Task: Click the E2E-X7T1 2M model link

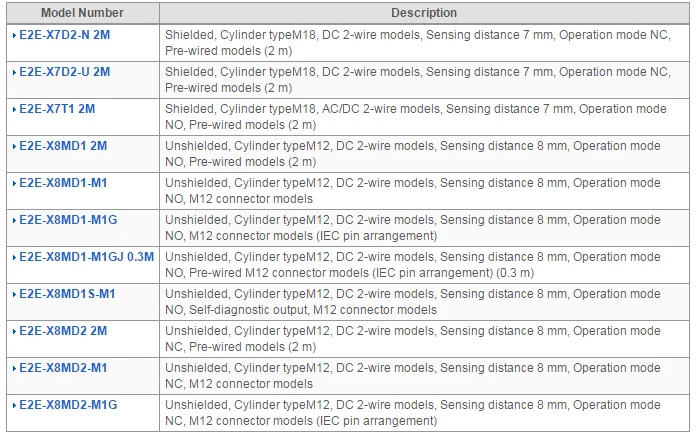Action: point(58,109)
